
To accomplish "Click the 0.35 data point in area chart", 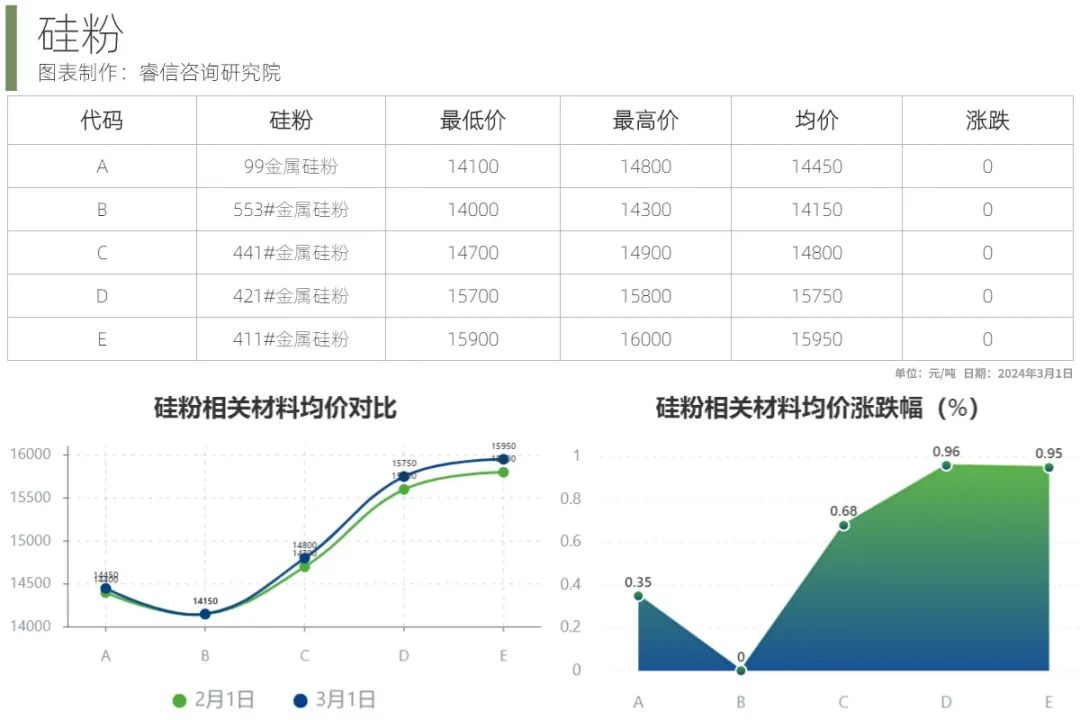I will click(x=638, y=596).
